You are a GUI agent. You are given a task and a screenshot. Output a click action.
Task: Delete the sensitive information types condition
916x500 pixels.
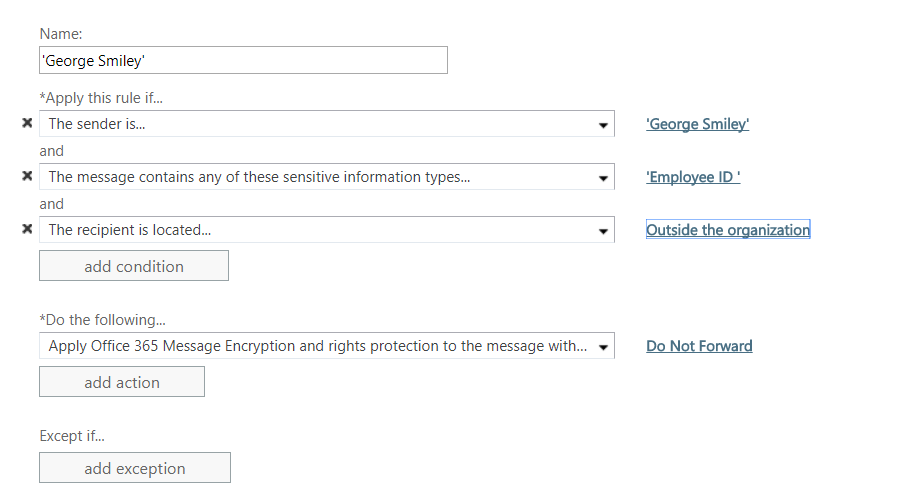27,176
